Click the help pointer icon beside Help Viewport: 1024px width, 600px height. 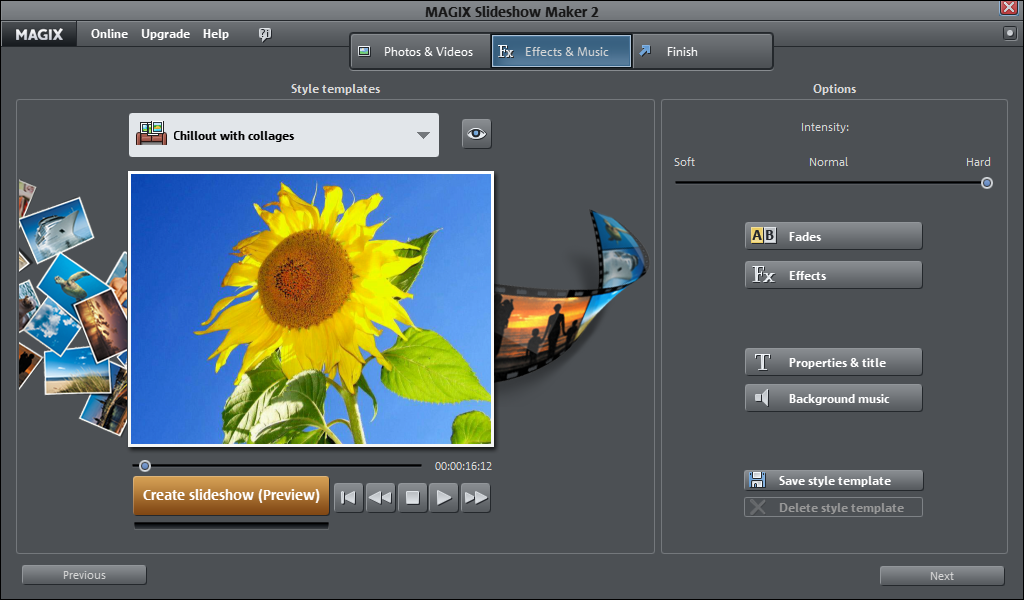(264, 34)
